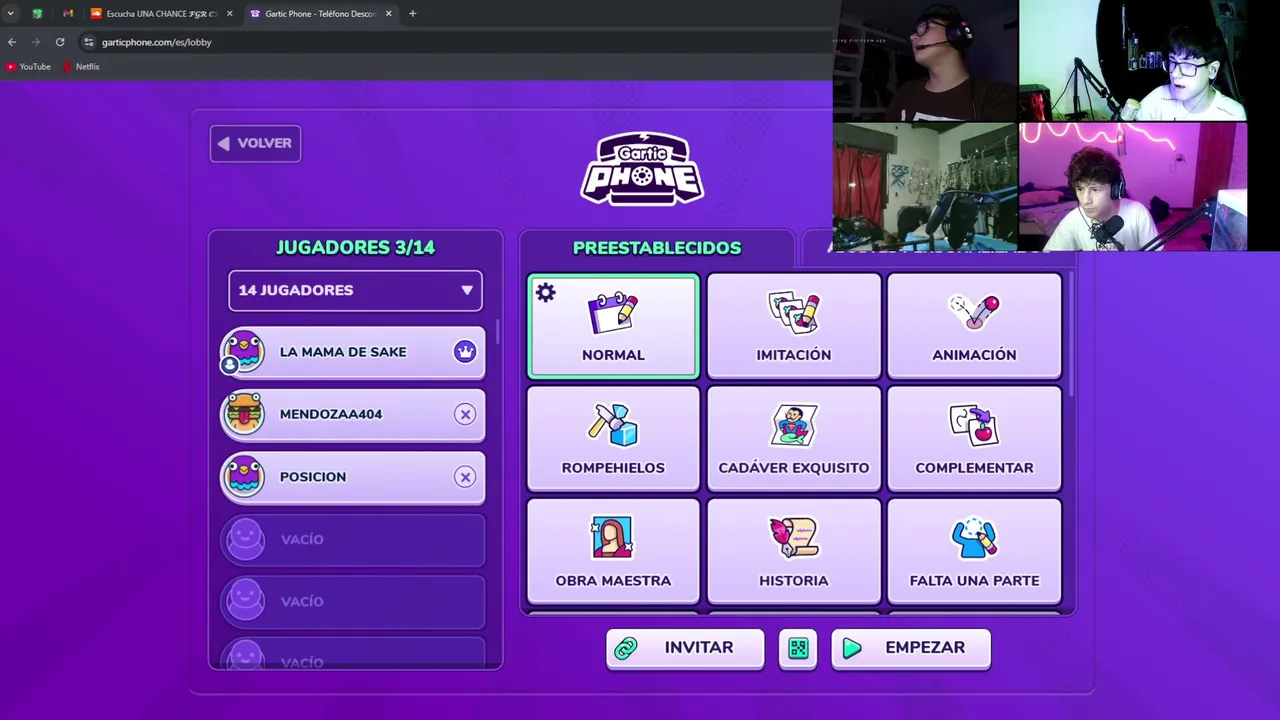
Task: Select the Complementar game mode
Action: pos(974,439)
